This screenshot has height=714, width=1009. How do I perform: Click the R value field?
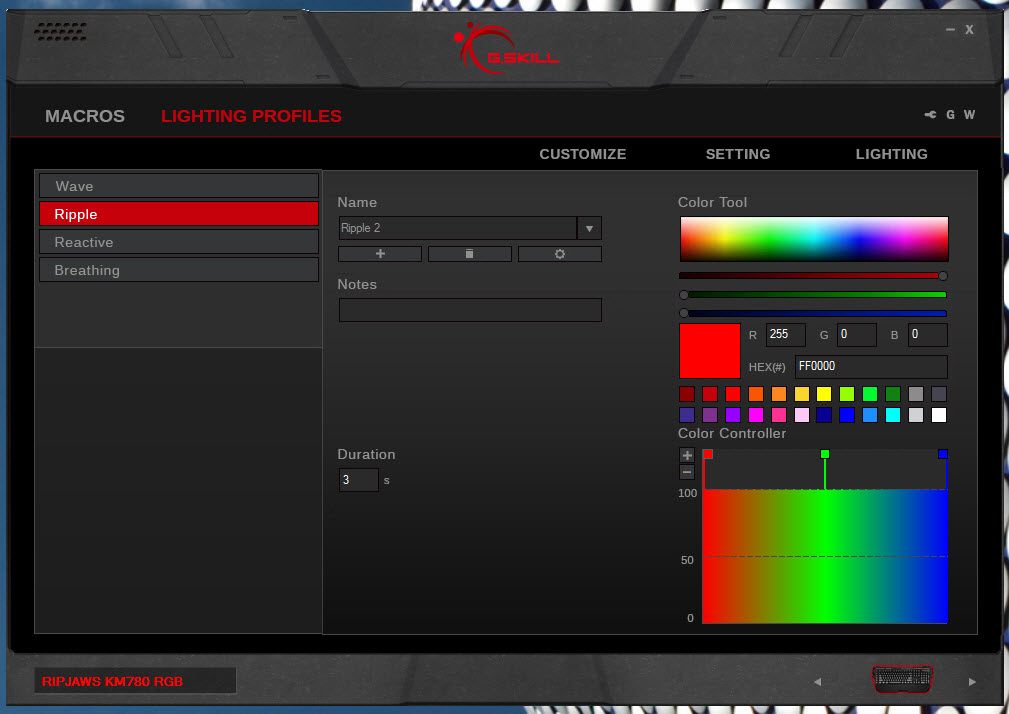point(786,334)
